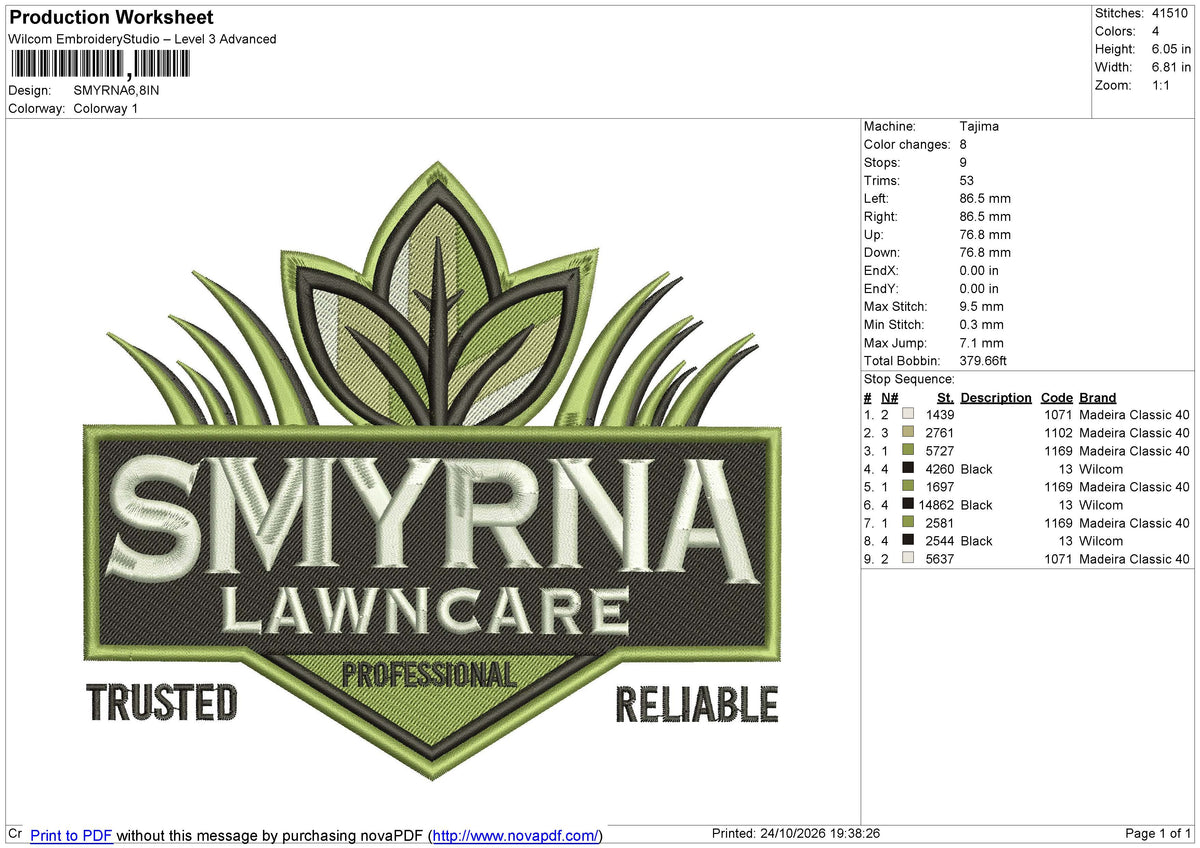Select the black swatch in stop row 8

(x=908, y=539)
